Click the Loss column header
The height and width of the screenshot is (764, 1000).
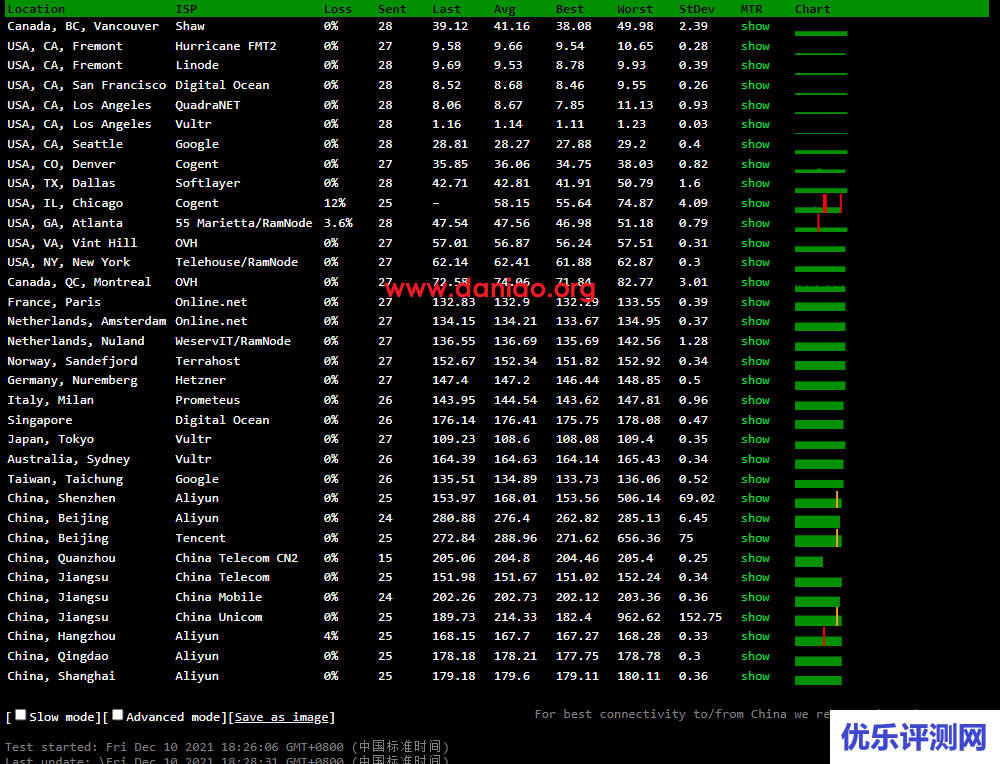point(338,9)
